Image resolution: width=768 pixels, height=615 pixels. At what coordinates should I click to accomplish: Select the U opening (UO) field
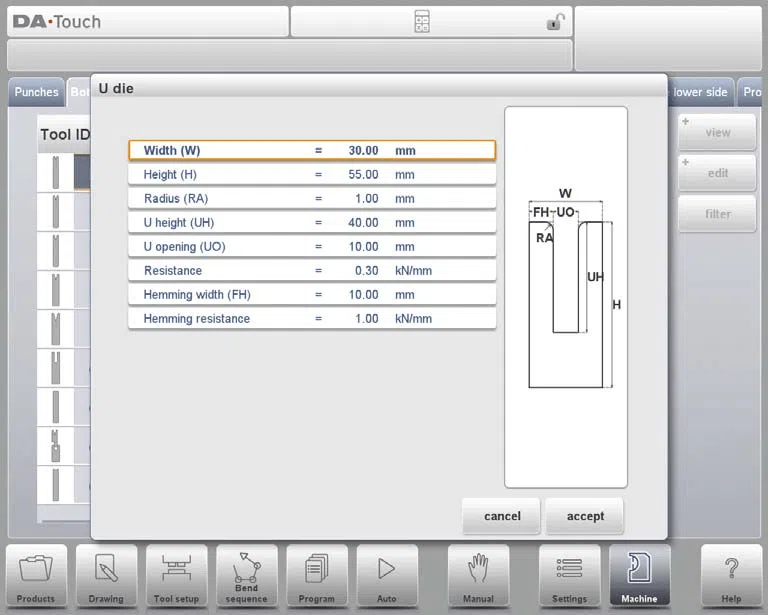tap(312, 246)
